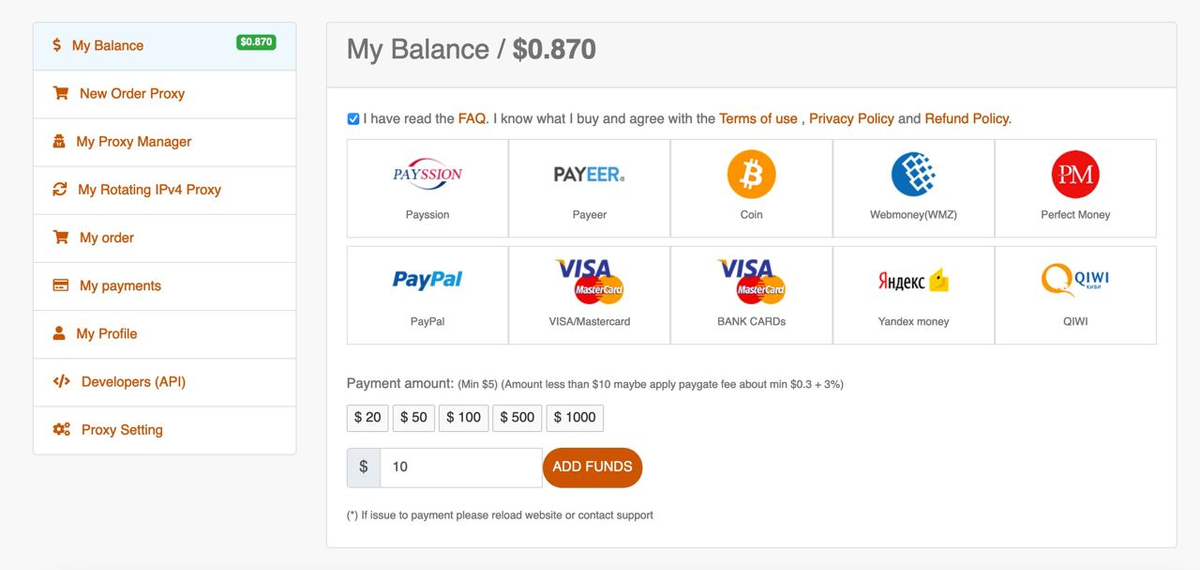Click the payment amount input field
This screenshot has height=570, width=1200.
click(461, 467)
